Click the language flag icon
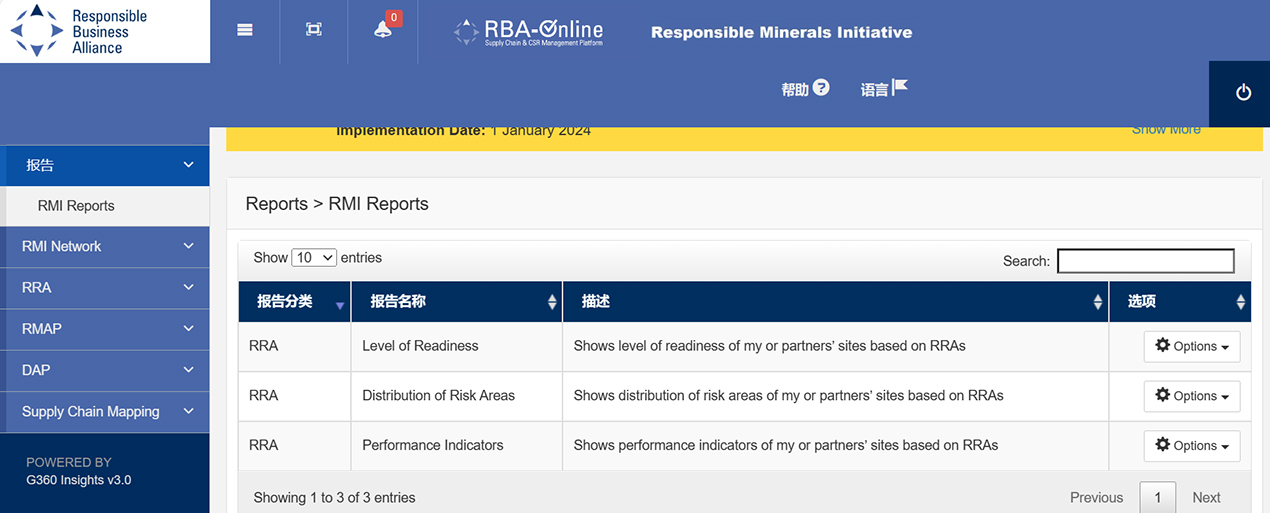 click(900, 87)
